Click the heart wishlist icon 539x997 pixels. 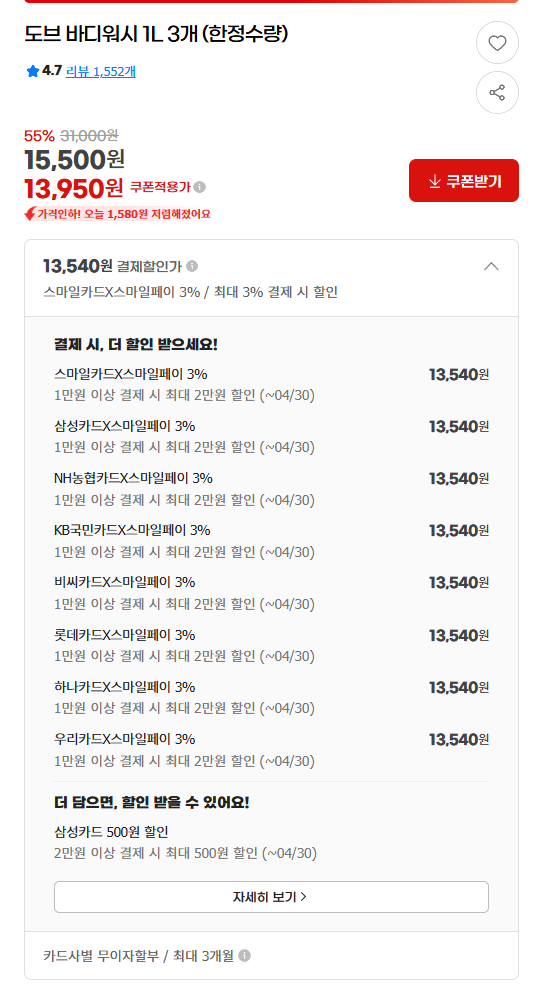(x=497, y=43)
